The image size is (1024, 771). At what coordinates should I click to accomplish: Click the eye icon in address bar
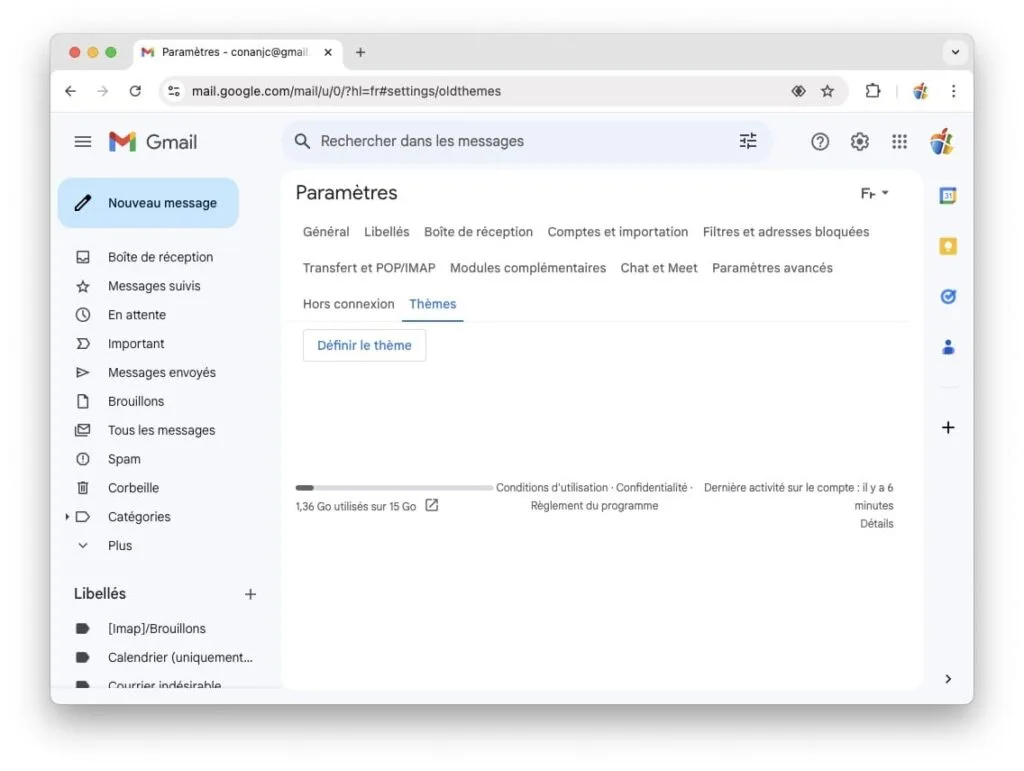click(x=798, y=91)
